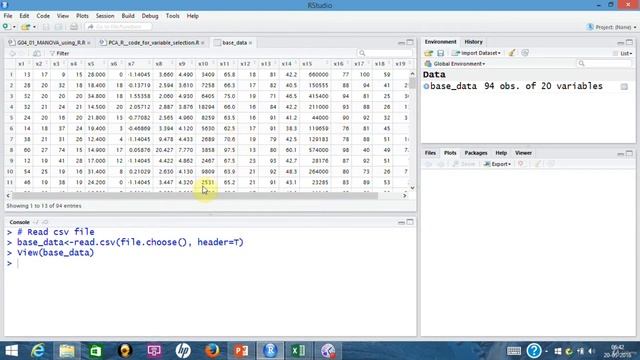Viewport: 640px width, 360px height.
Task: Open File Explorer from the taskbar
Action: (x=67, y=351)
